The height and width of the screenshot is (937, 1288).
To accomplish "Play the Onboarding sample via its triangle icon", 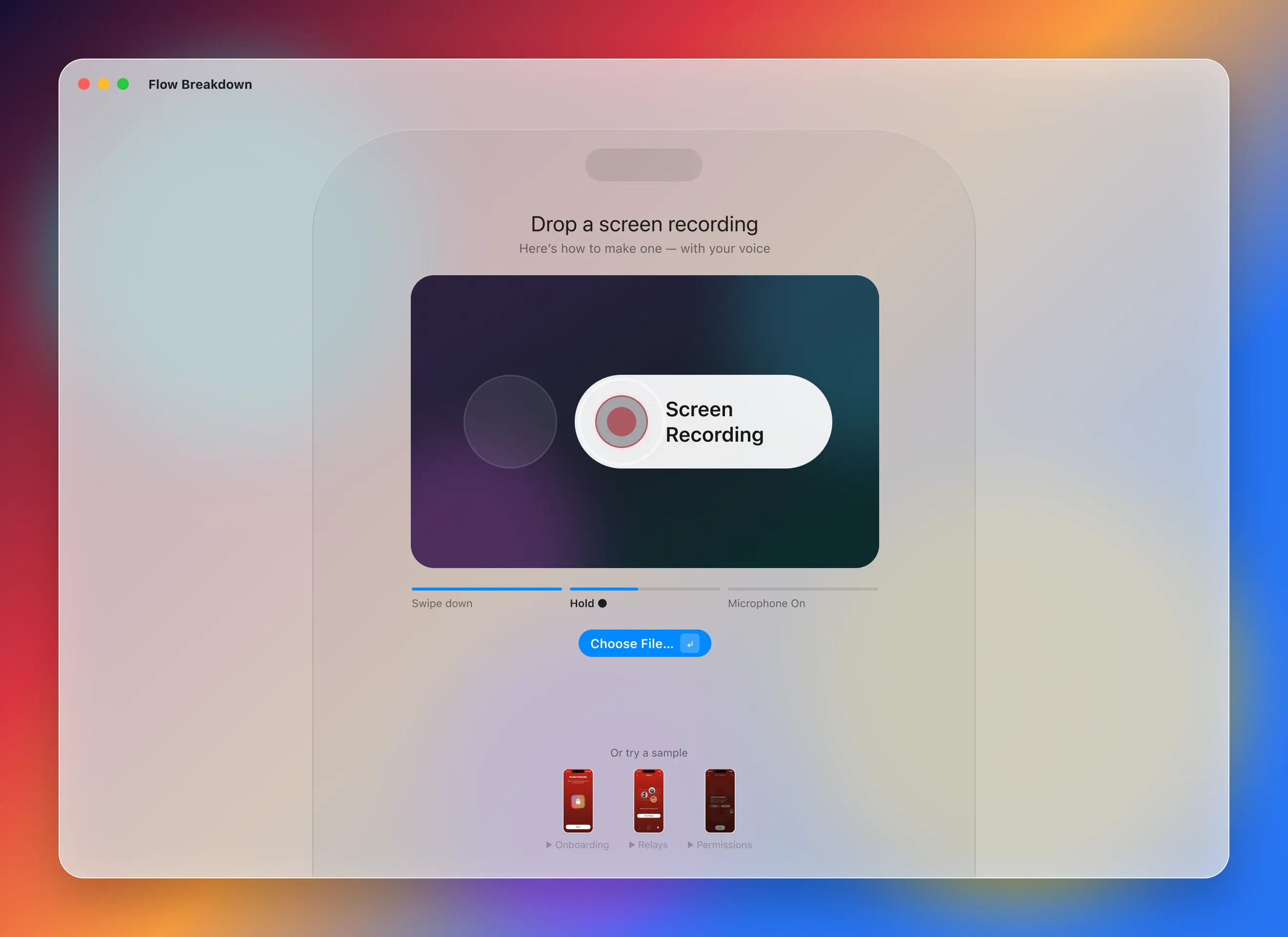I will pyautogui.click(x=549, y=845).
